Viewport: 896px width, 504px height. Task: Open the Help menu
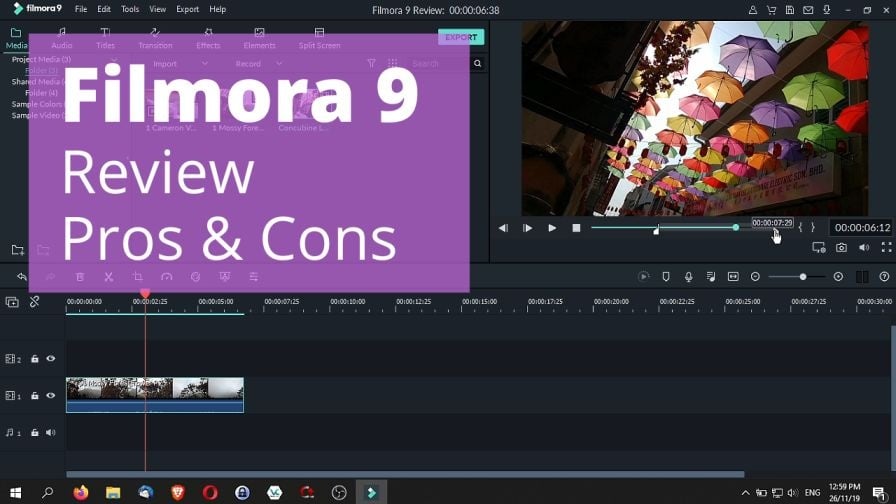218,9
